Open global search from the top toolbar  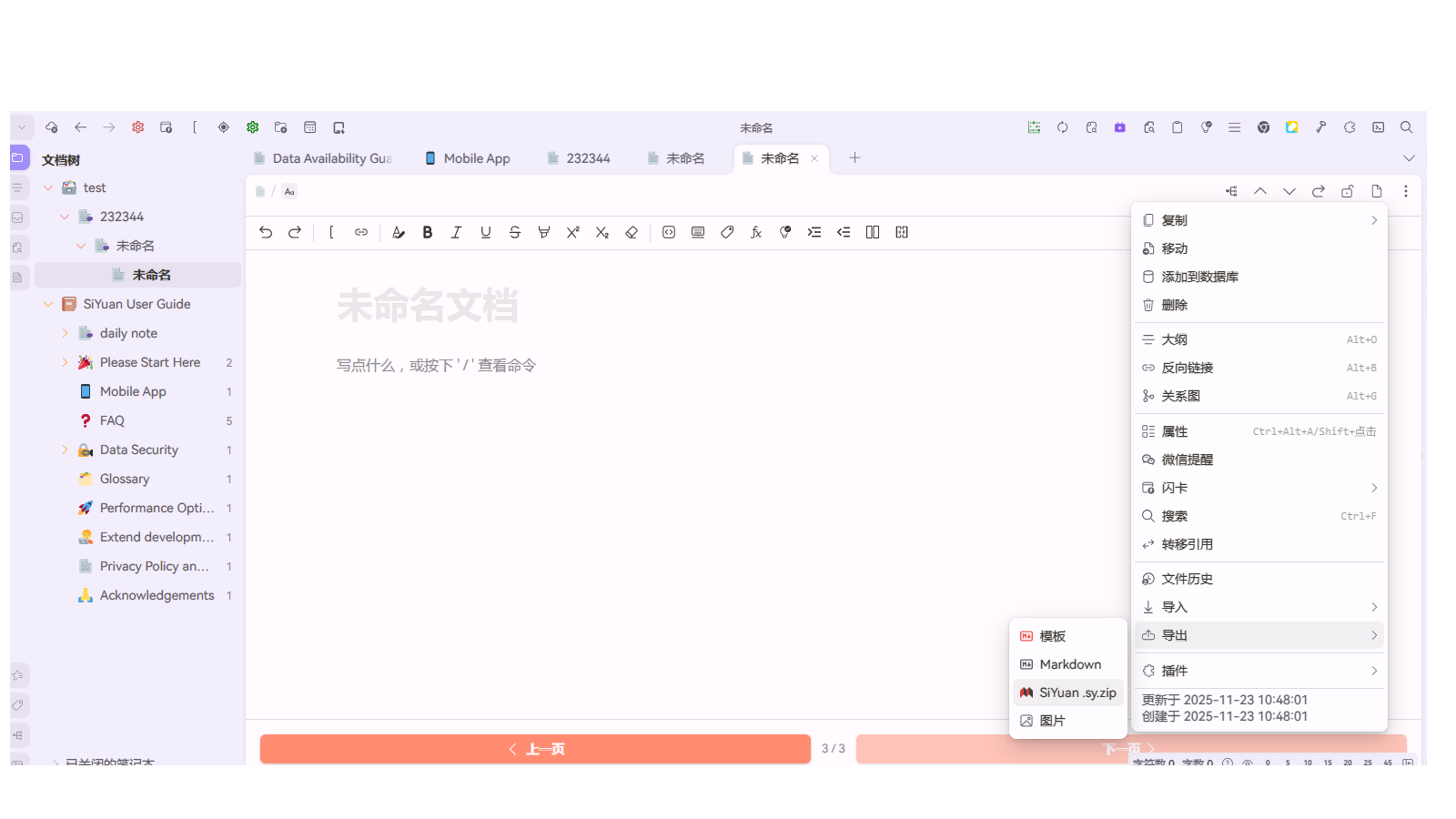click(1406, 127)
